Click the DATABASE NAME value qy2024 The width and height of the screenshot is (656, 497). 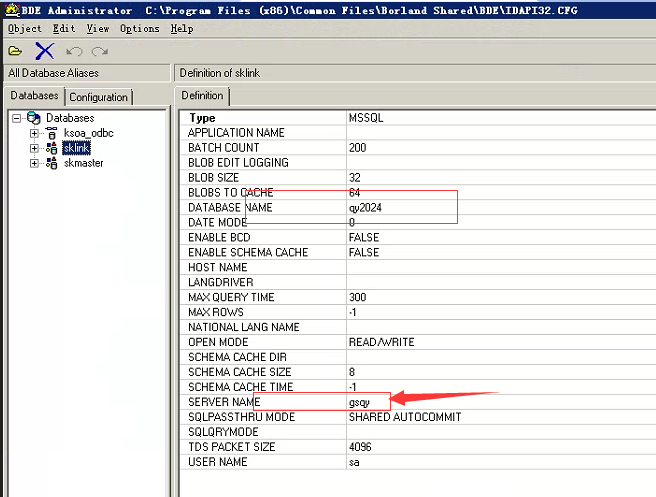pyautogui.click(x=365, y=208)
